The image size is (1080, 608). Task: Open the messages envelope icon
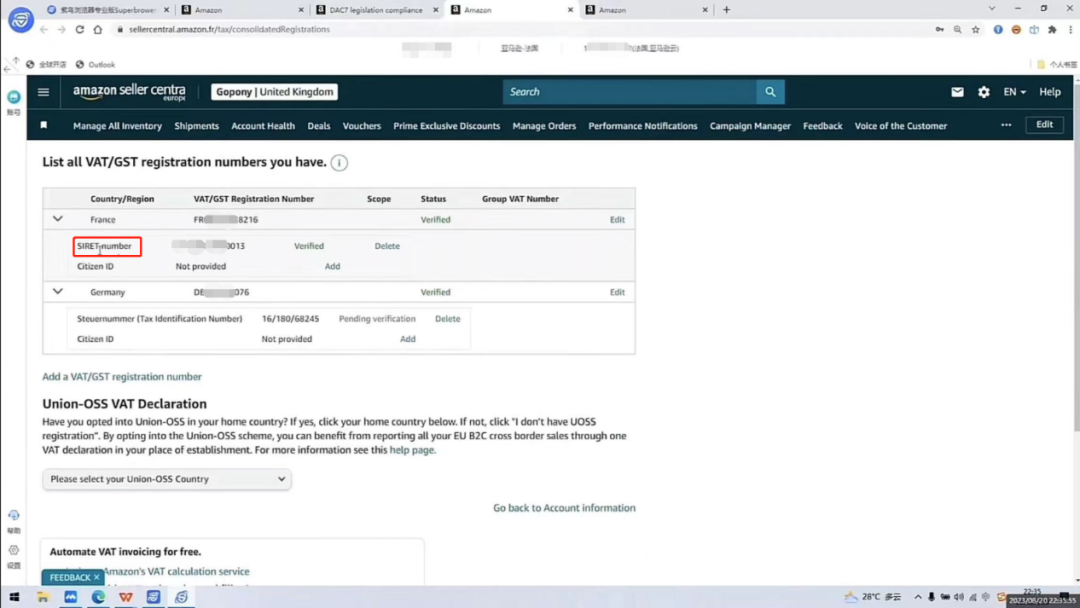[x=957, y=92]
